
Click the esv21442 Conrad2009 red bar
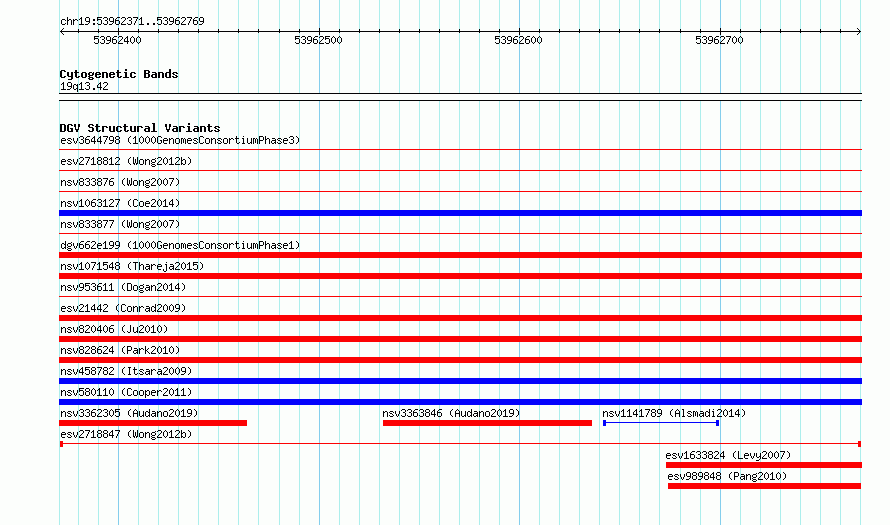[460, 318]
